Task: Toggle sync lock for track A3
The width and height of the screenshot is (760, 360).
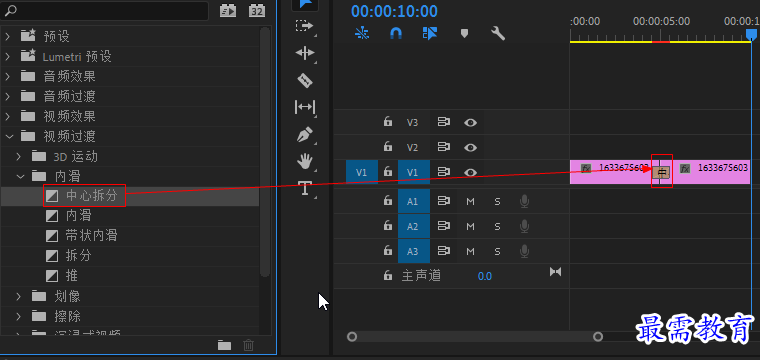Action: [x=443, y=251]
